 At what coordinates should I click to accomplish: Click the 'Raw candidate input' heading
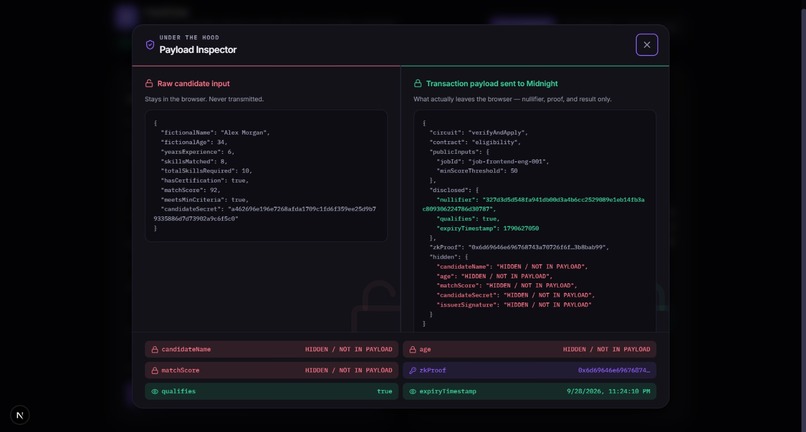(193, 83)
